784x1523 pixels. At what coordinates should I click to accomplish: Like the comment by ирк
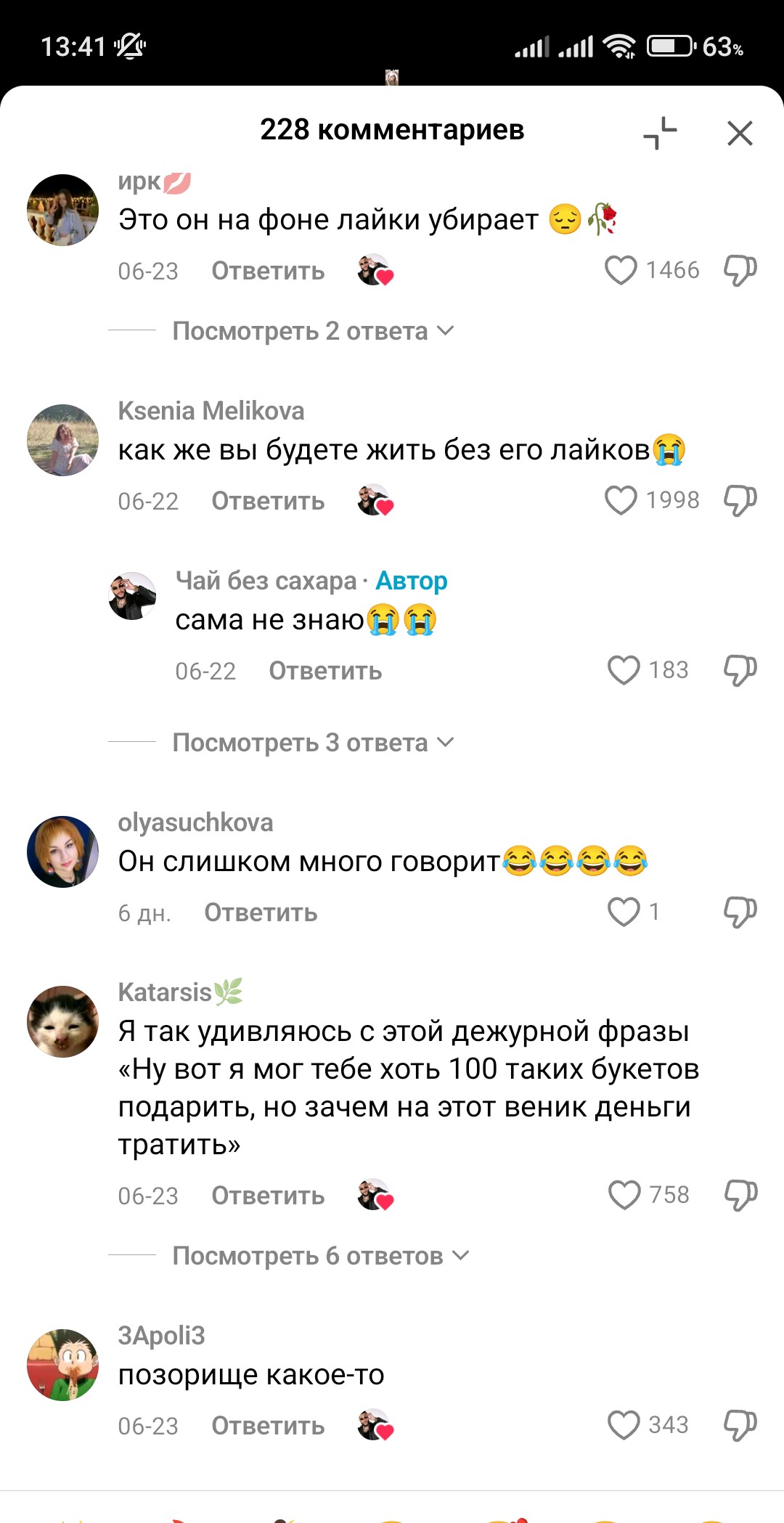(x=621, y=271)
